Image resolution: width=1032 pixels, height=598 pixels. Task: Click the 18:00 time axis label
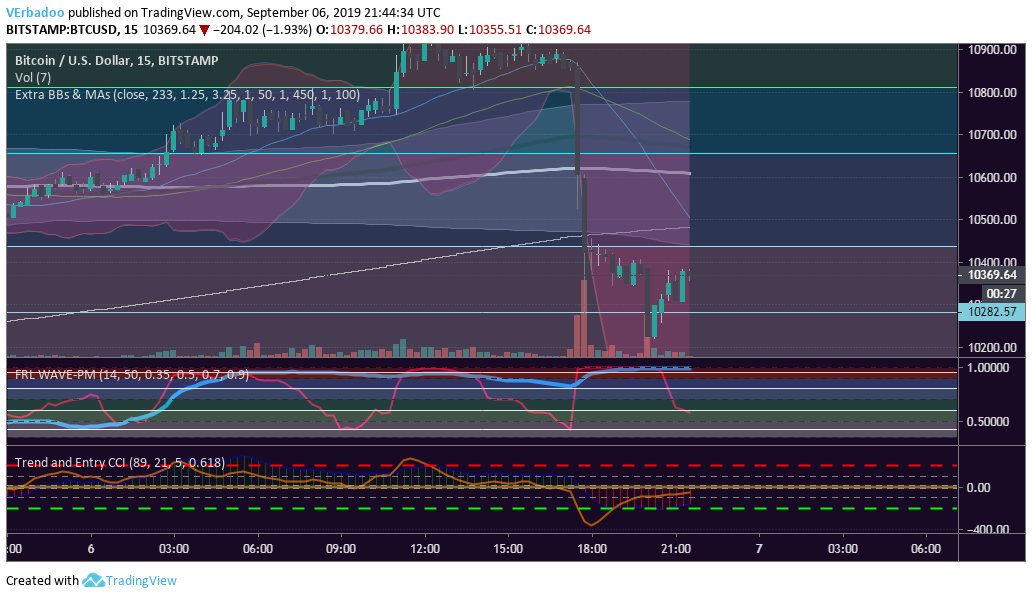coord(592,549)
